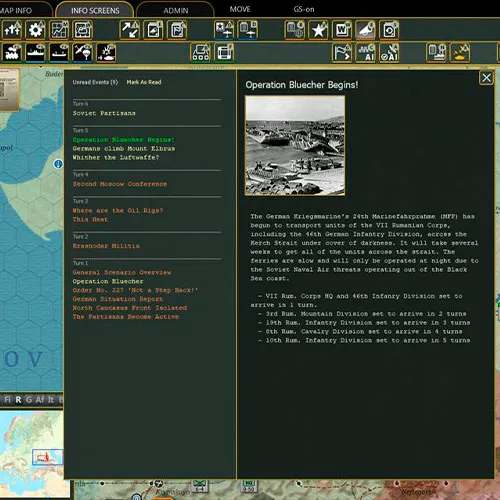
Task: Click the newspaper thumbnail beside the map
Action: click(9, 90)
